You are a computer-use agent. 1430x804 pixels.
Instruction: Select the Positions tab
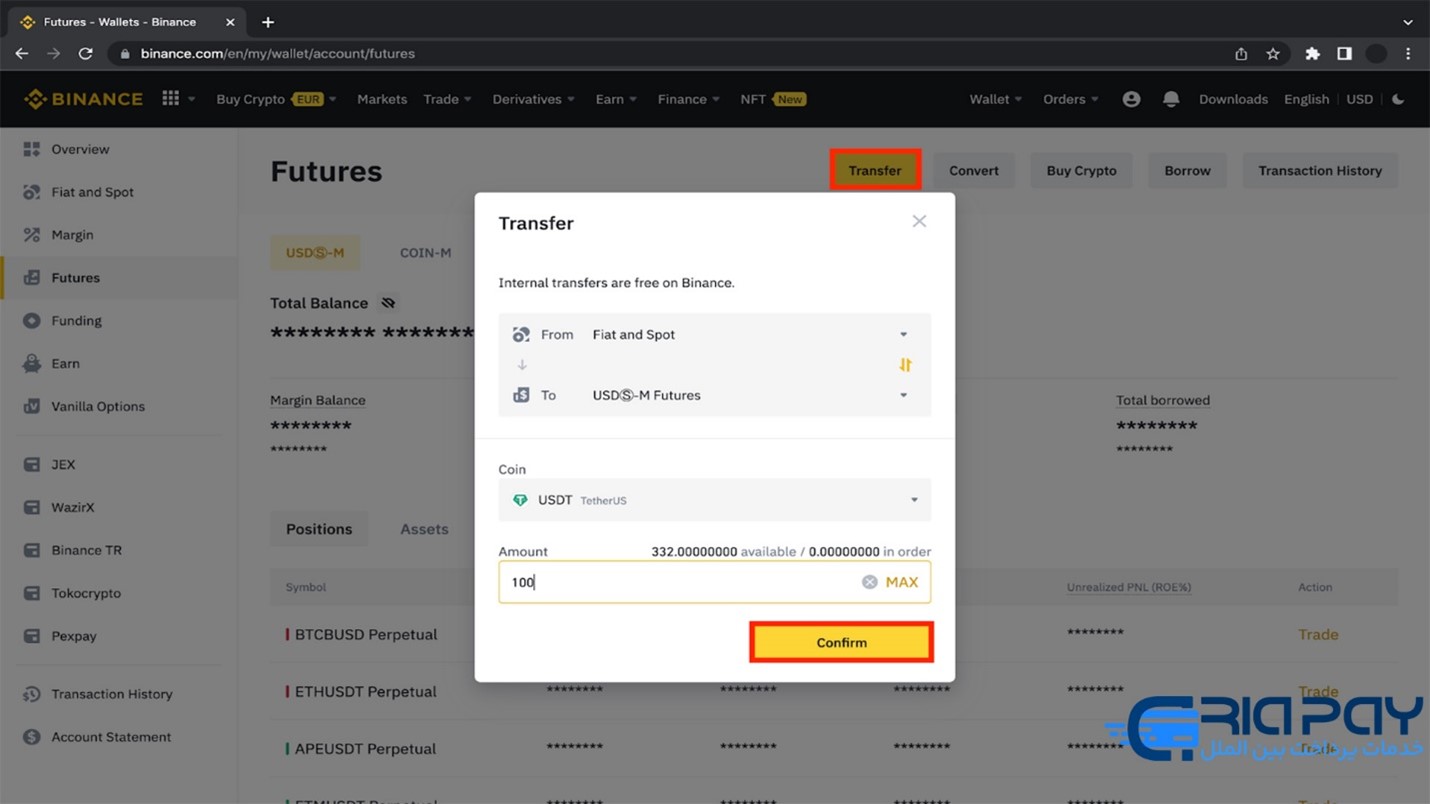coord(319,529)
